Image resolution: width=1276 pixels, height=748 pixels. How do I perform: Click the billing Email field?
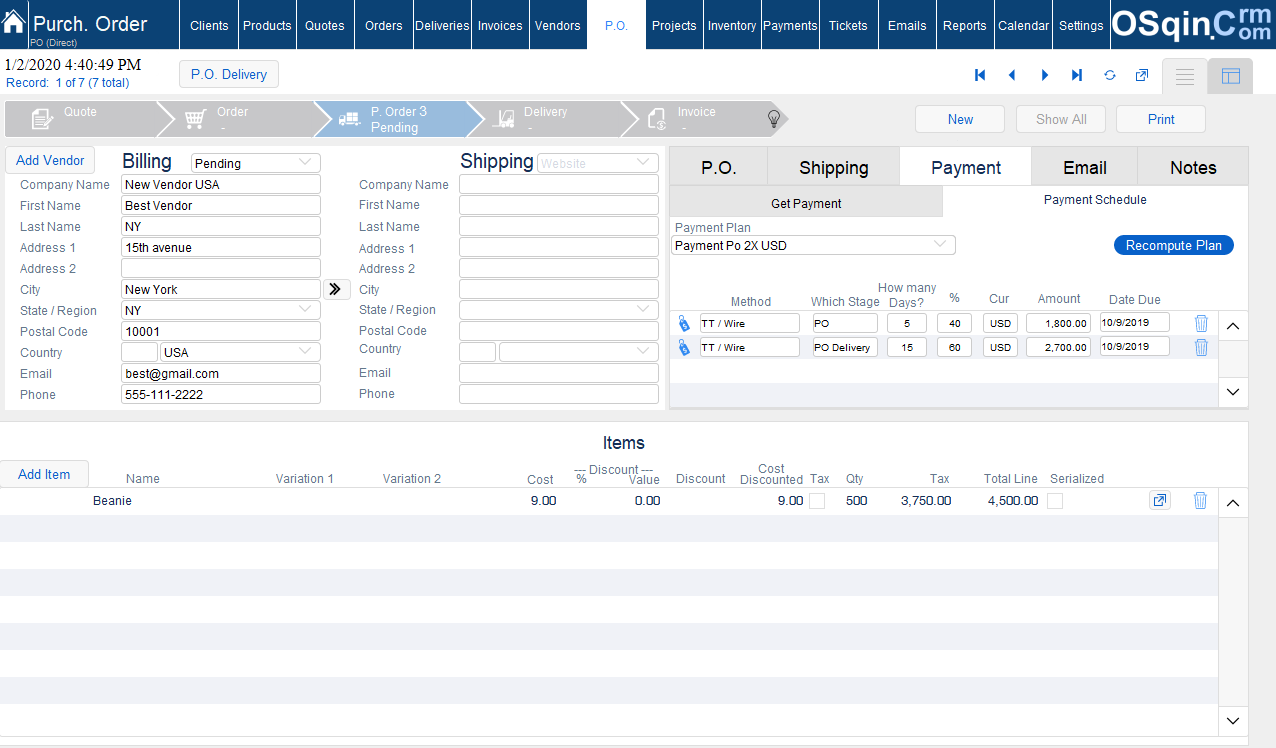221,373
